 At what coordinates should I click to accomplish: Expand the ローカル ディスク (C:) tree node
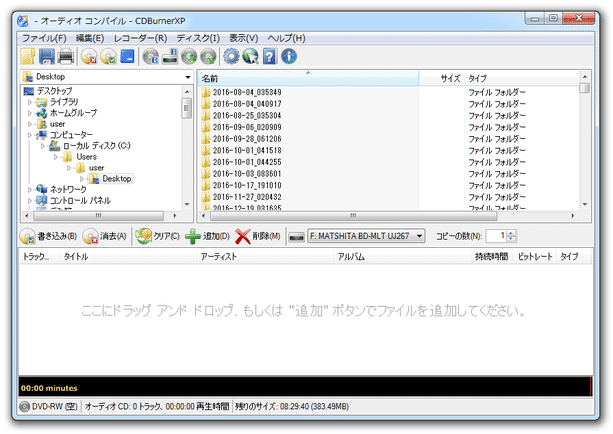pyautogui.click(x=43, y=146)
